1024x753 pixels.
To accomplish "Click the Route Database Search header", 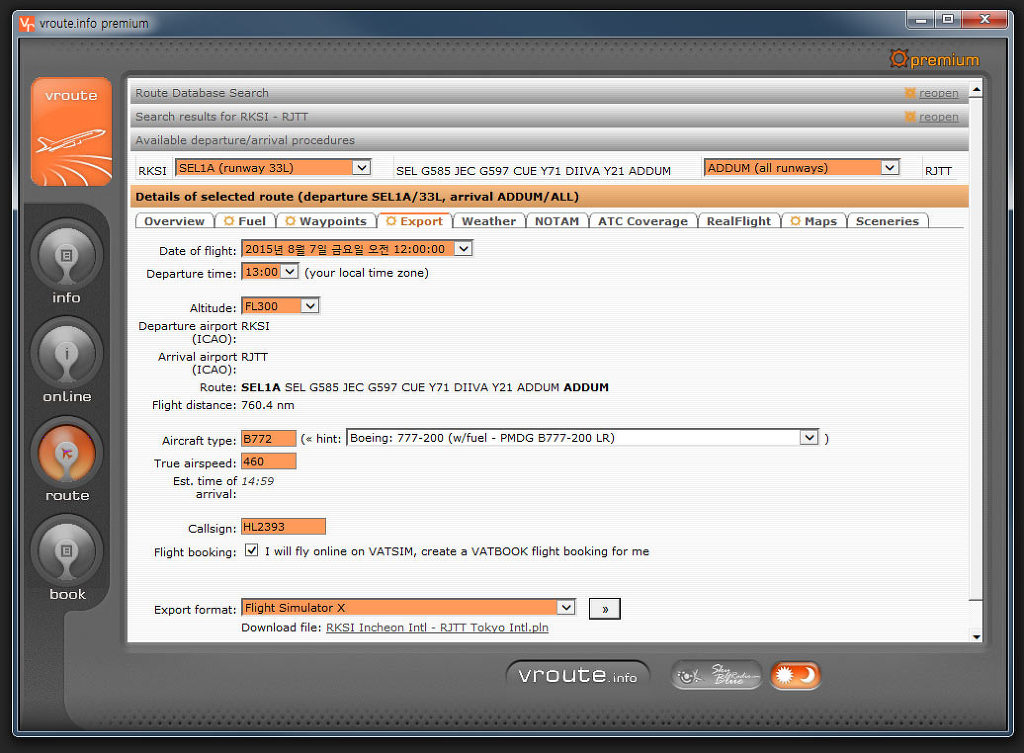I will 549,93.
